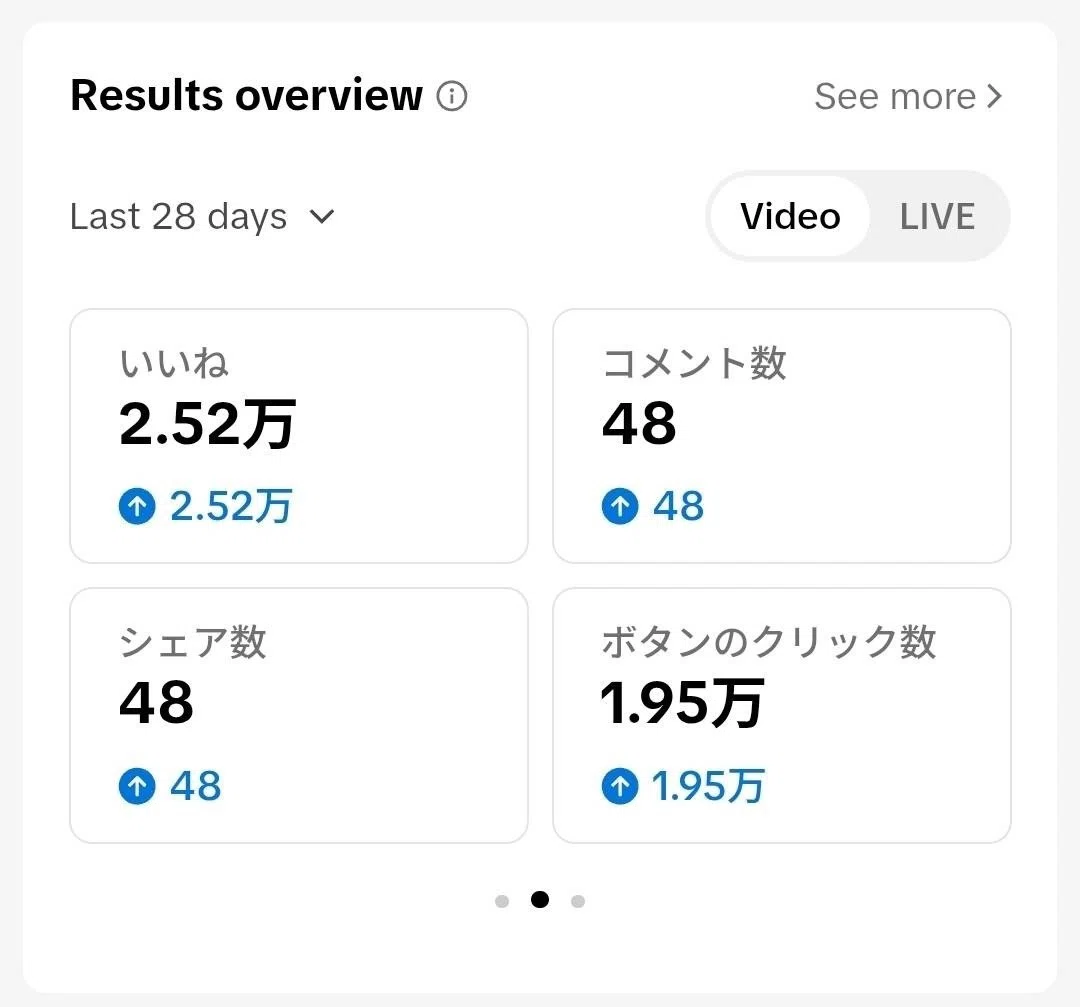
Task: Open the See more link
Action: click(x=908, y=96)
